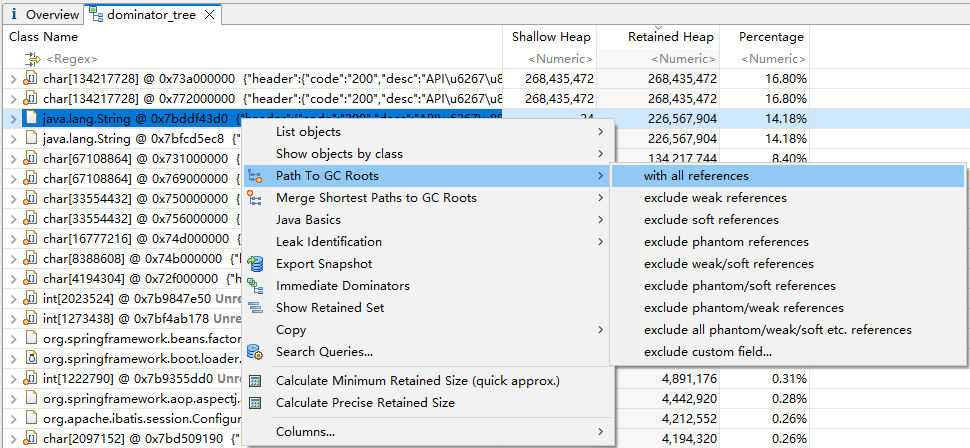This screenshot has width=970, height=448.
Task: Choose 'exclude soft references' option
Action: coord(788,220)
